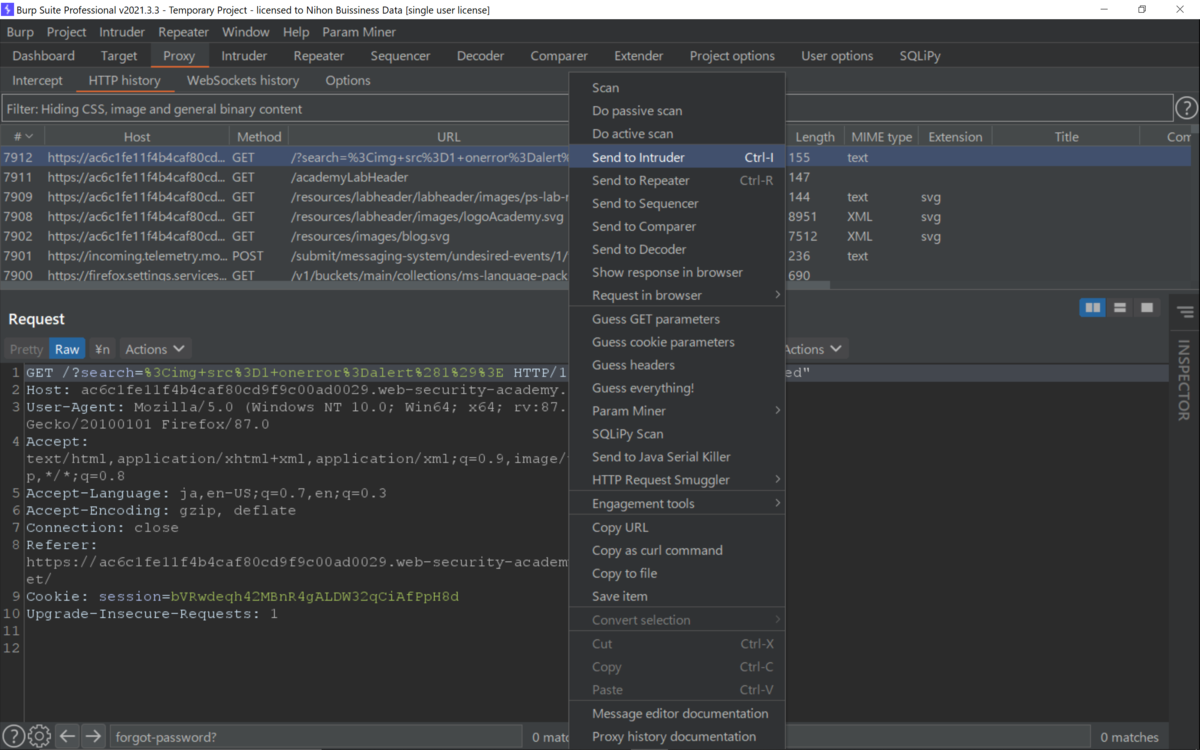Image resolution: width=1200 pixels, height=750 pixels.
Task: Select Send to Comparer
Action: point(677,226)
